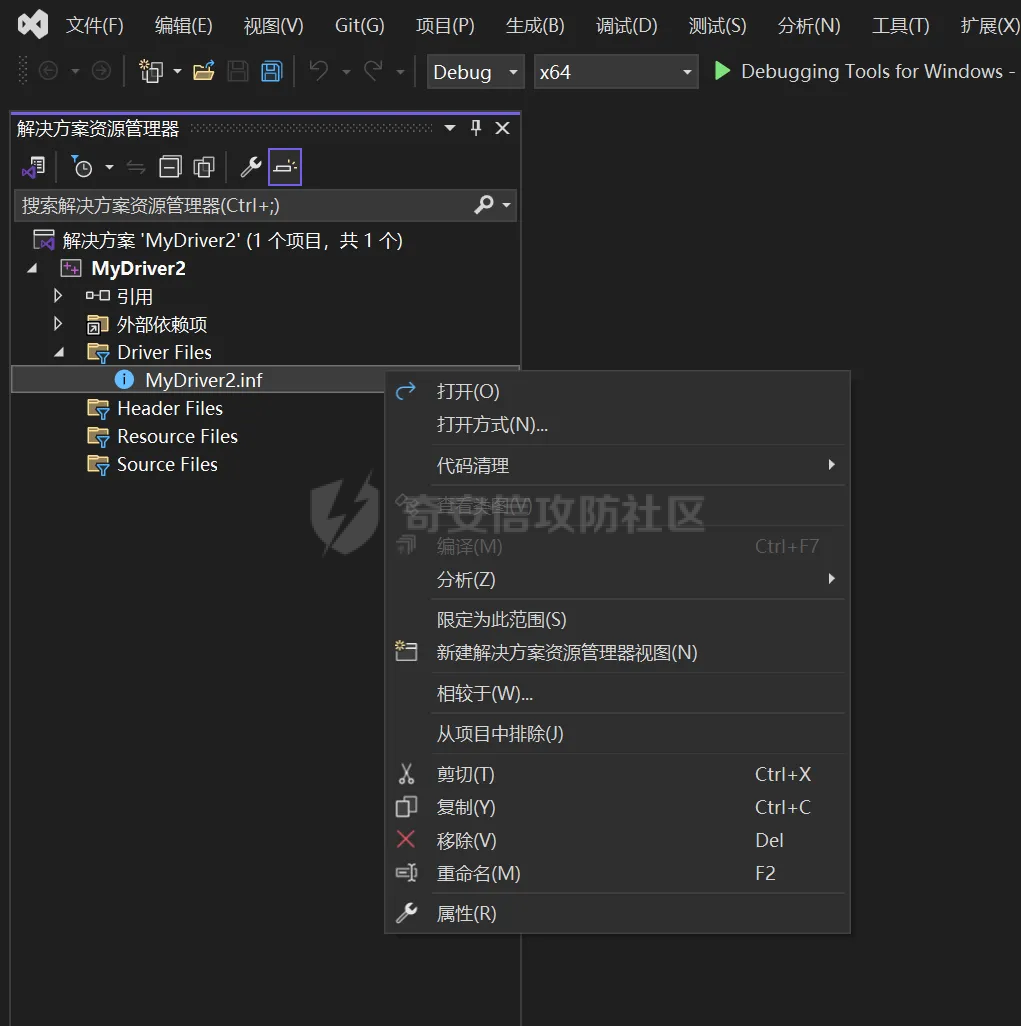Expand the 代码清理 submenu
This screenshot has width=1021, height=1026.
[617, 465]
